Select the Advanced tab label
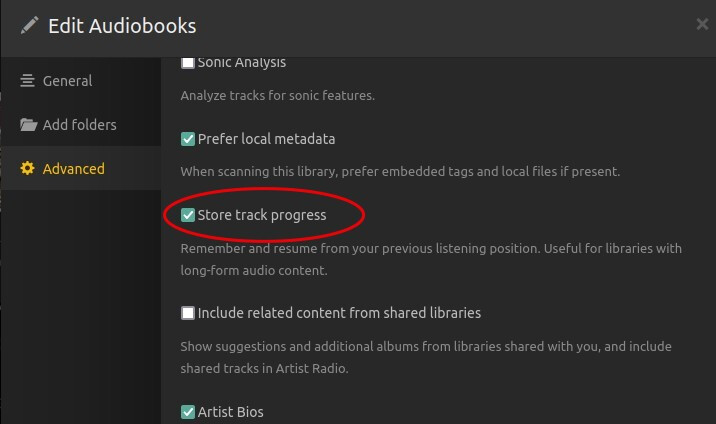The height and width of the screenshot is (424, 716). point(73,169)
